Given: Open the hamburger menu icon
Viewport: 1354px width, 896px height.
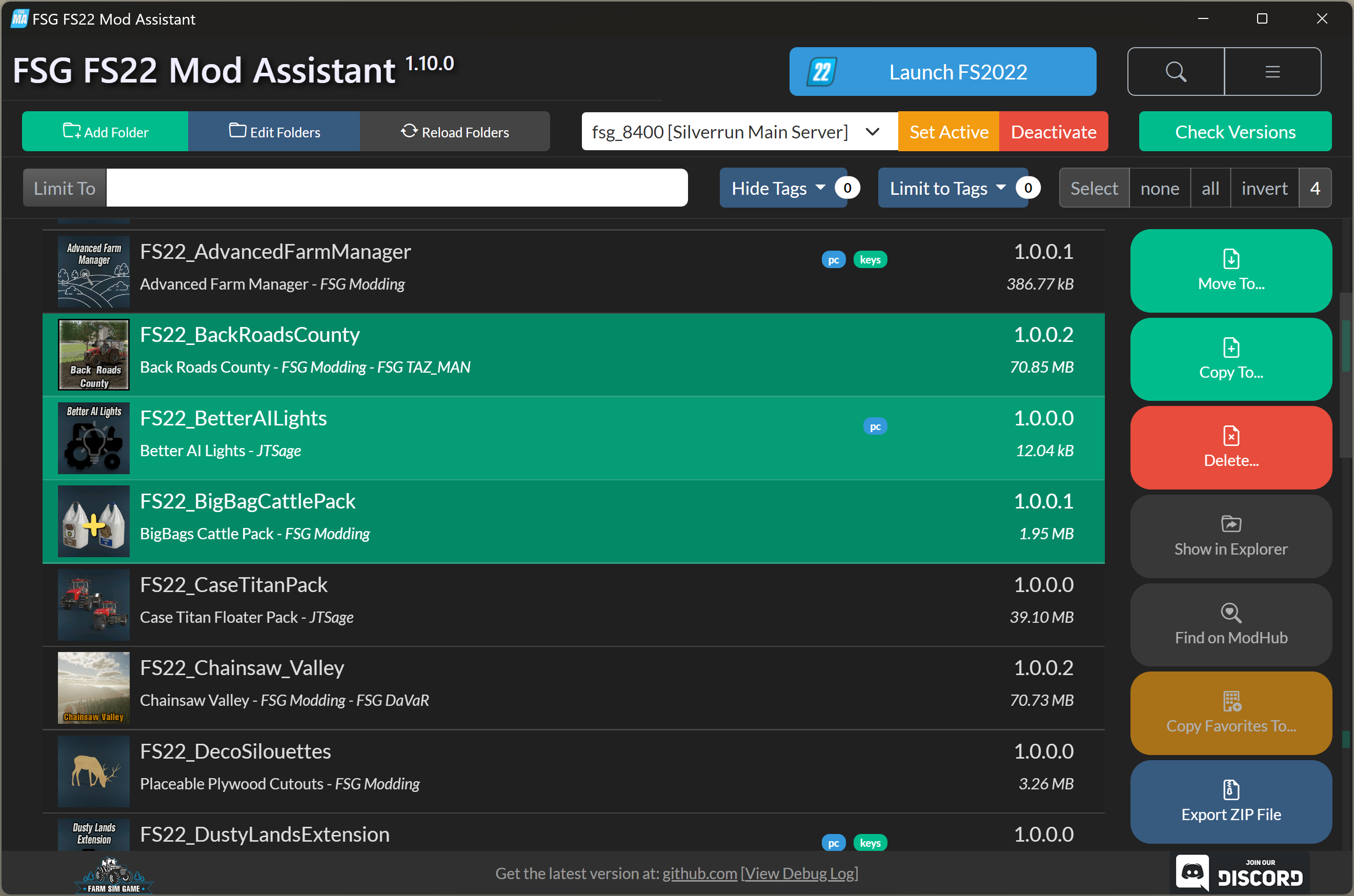Looking at the screenshot, I should 1272,71.
